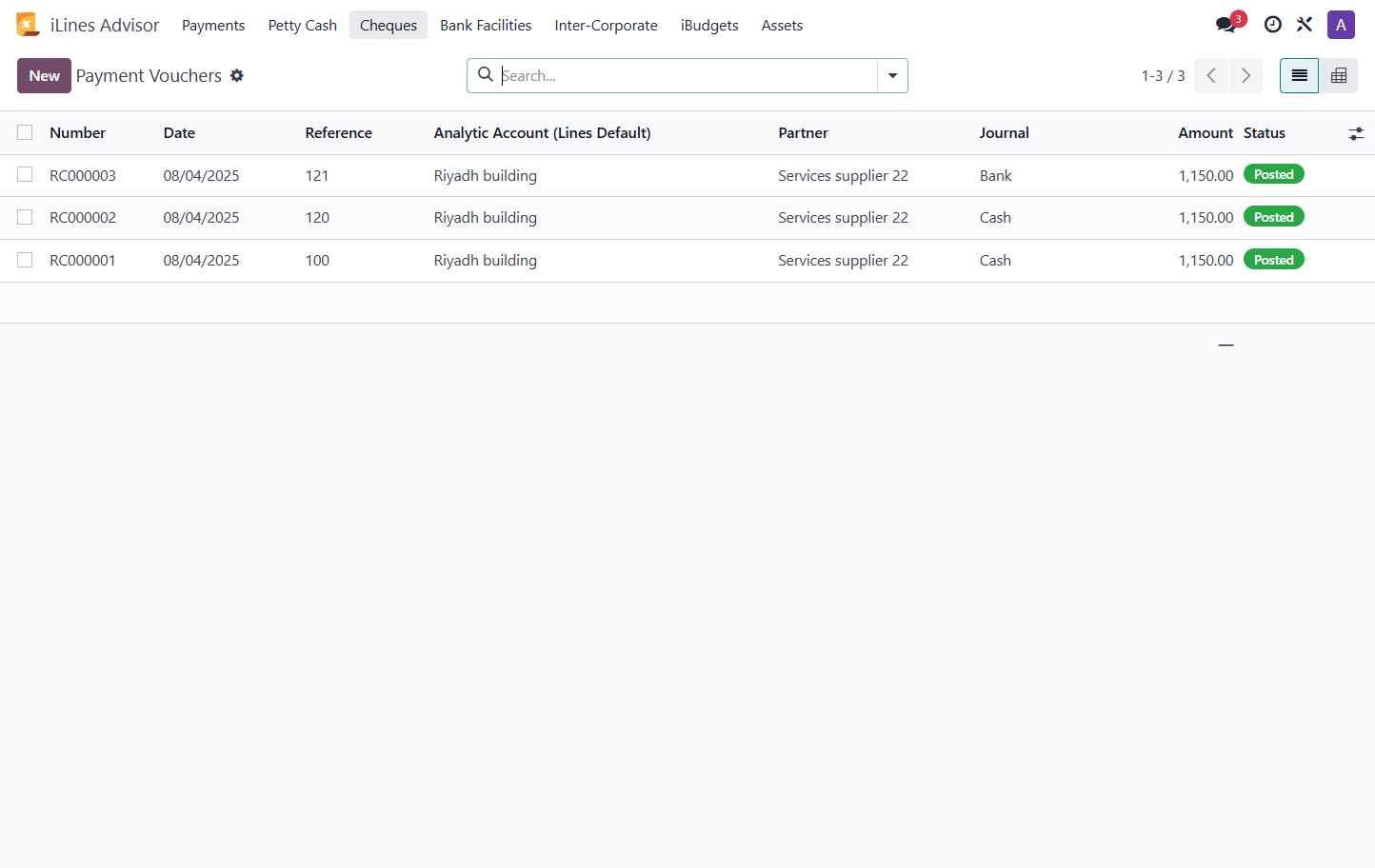Create a New payment voucher
1375x868 pixels.
tap(44, 75)
